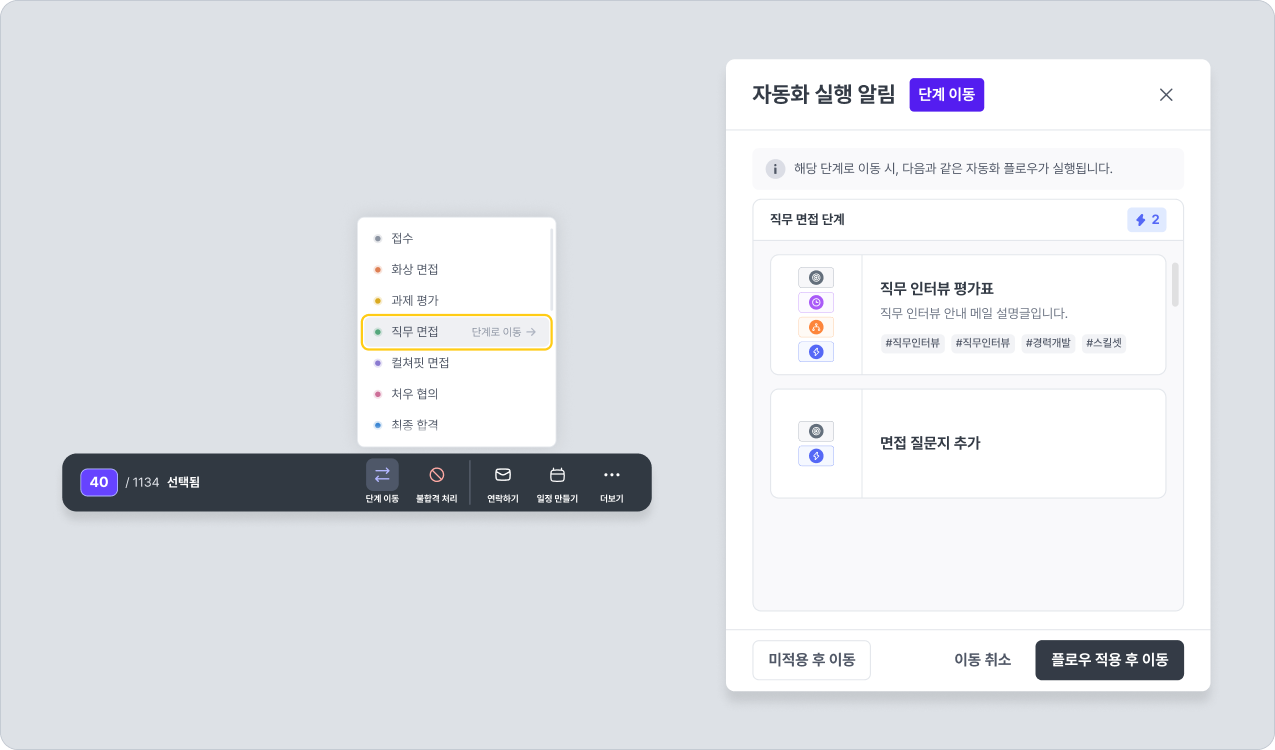This screenshot has height=750, width=1275.
Task: Click the 미적용 후 이동 button
Action: (x=811, y=660)
